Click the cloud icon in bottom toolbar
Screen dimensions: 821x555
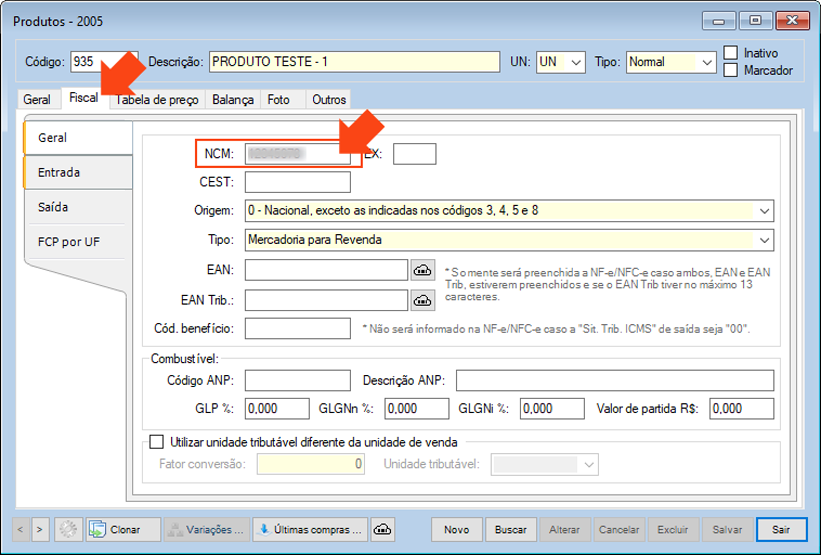tap(382, 529)
